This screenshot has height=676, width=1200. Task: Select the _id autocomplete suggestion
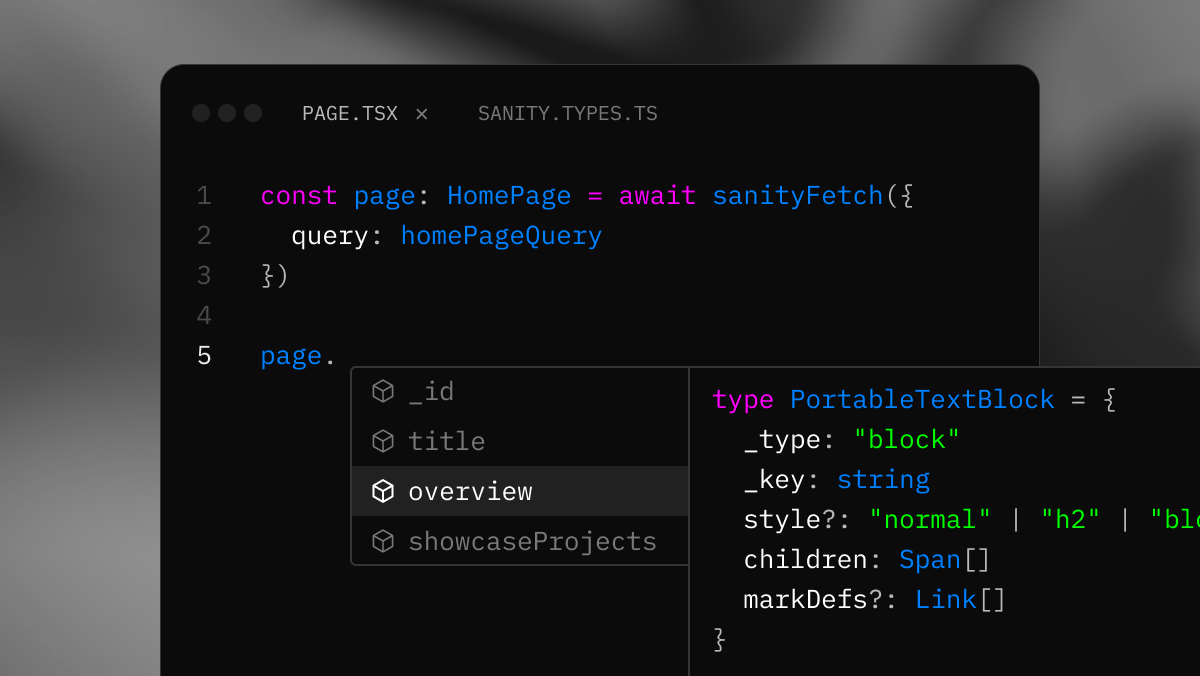pos(520,391)
